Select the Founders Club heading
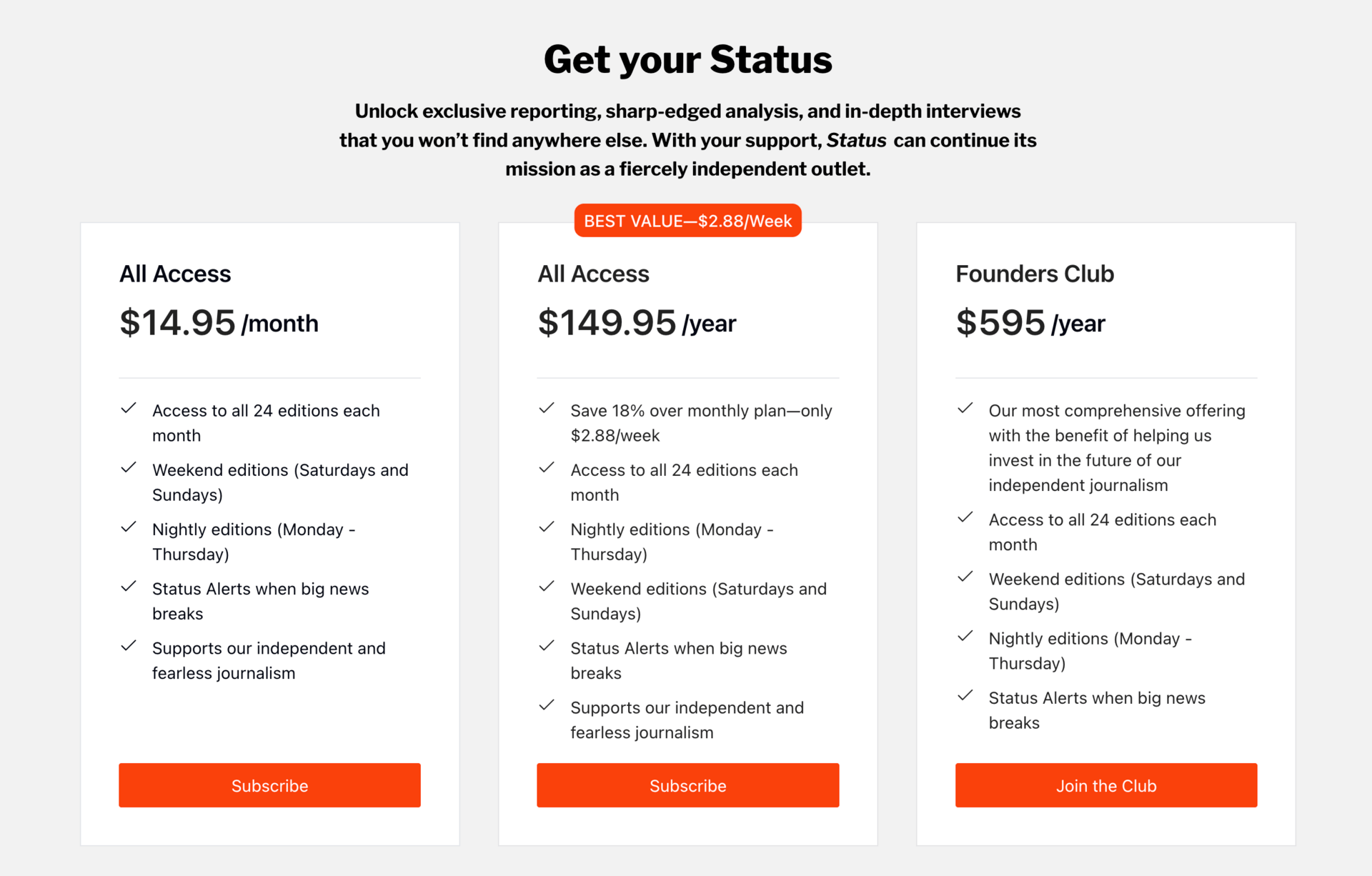 (x=1035, y=274)
